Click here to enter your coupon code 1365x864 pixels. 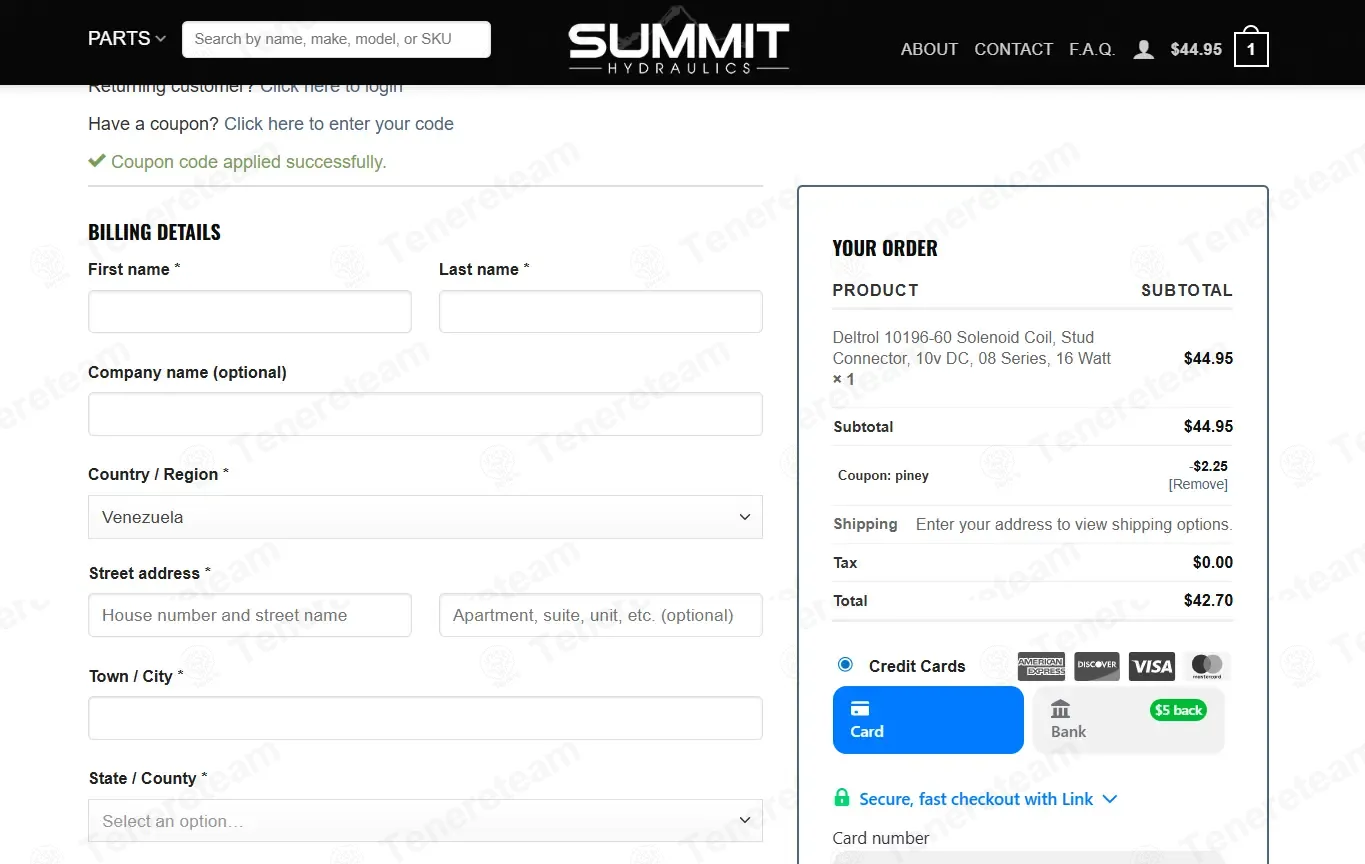pos(338,124)
